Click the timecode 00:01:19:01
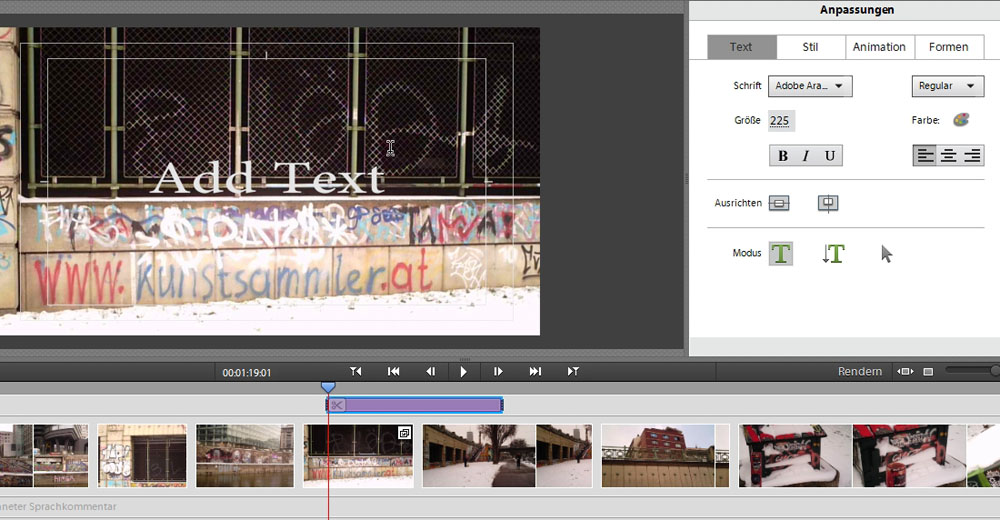This screenshot has width=1000, height=520. click(x=247, y=373)
